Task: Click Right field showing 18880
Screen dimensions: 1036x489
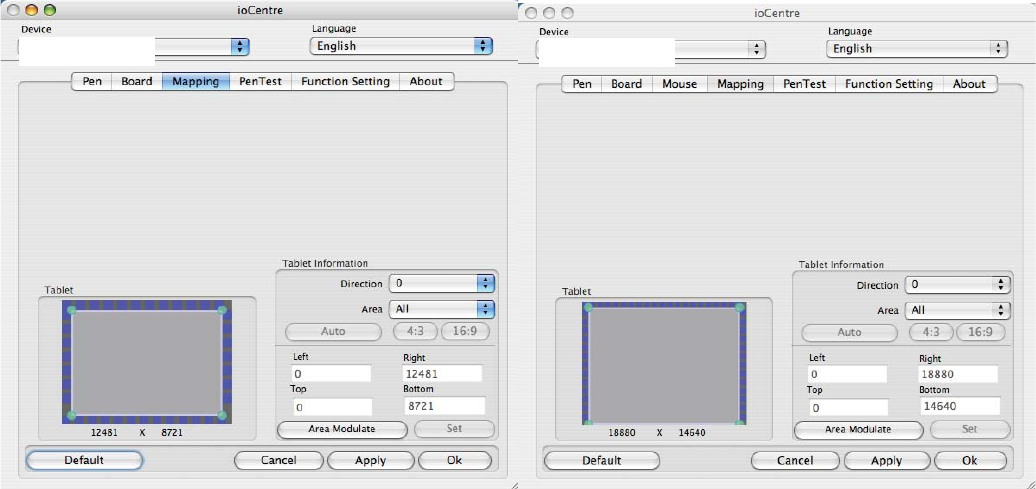Action: 959,374
